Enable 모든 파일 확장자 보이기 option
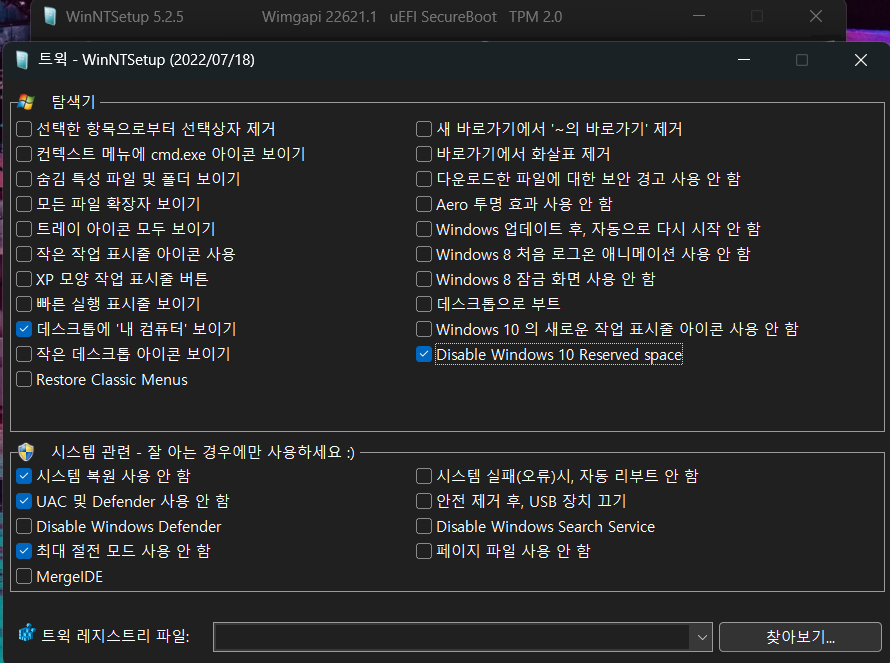 [x=24, y=204]
